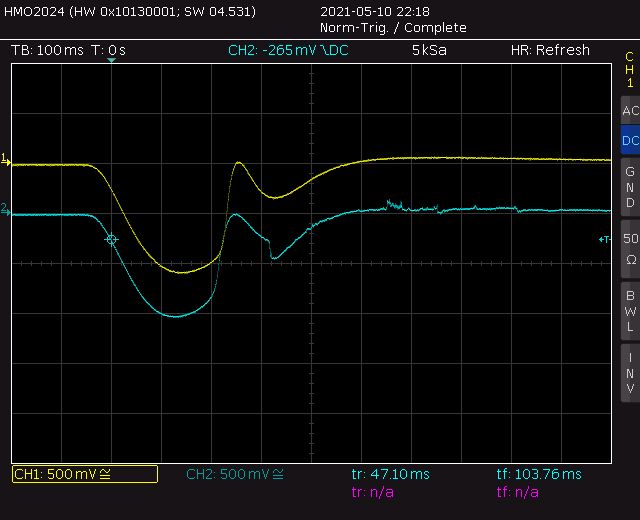Click trigger level T marker at right edge
This screenshot has height=520, width=640.
coord(604,240)
